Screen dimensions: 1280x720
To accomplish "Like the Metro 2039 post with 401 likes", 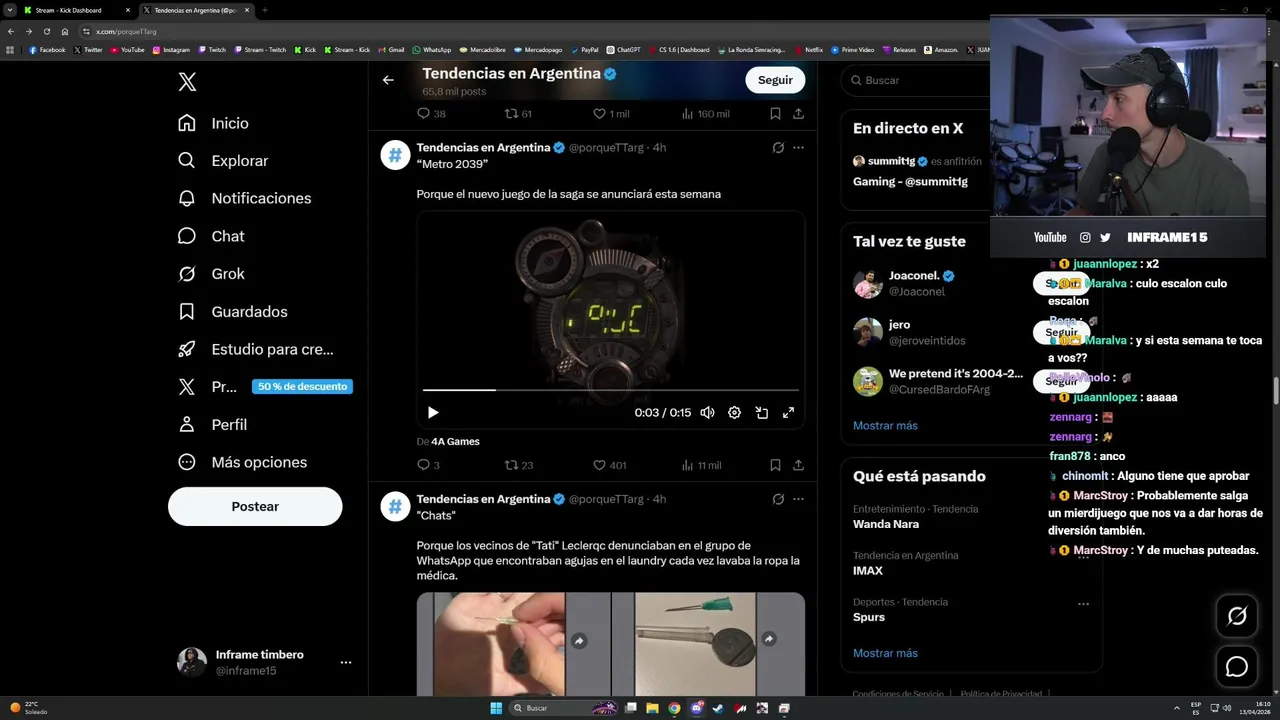I will (x=609, y=465).
